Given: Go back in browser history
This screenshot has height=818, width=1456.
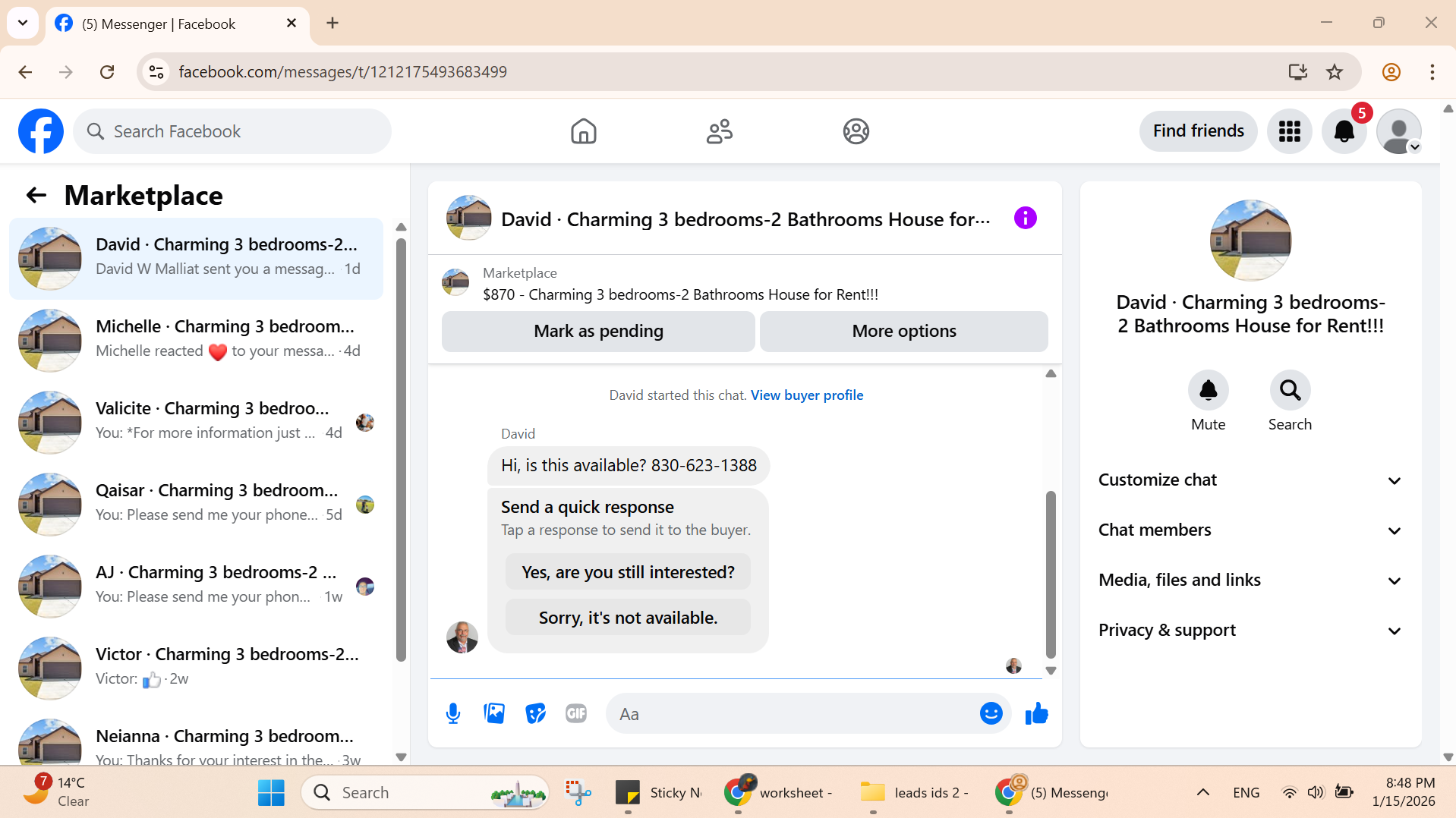Looking at the screenshot, I should (x=25, y=72).
